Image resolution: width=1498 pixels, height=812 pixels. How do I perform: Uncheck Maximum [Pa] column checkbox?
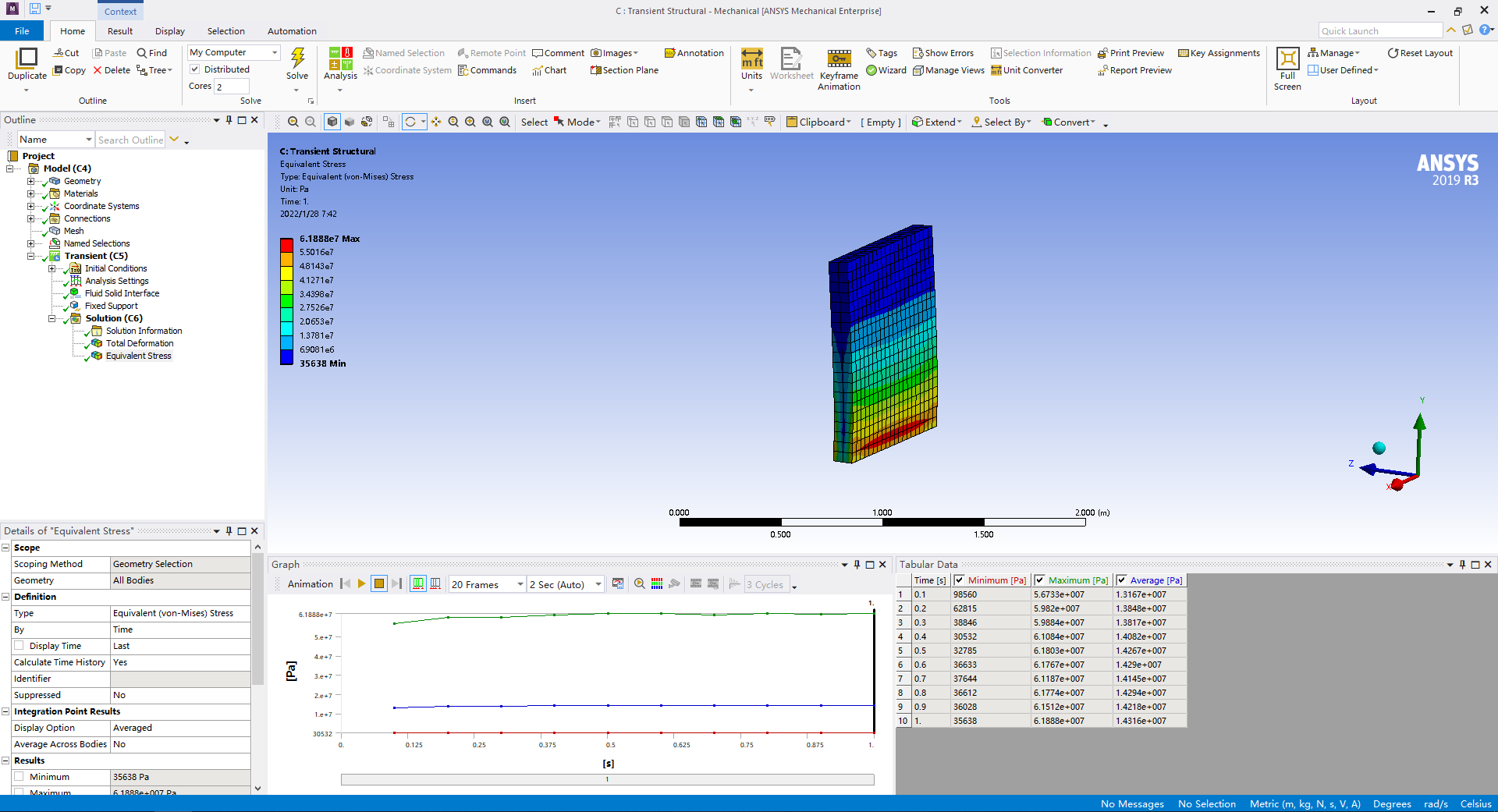1039,580
